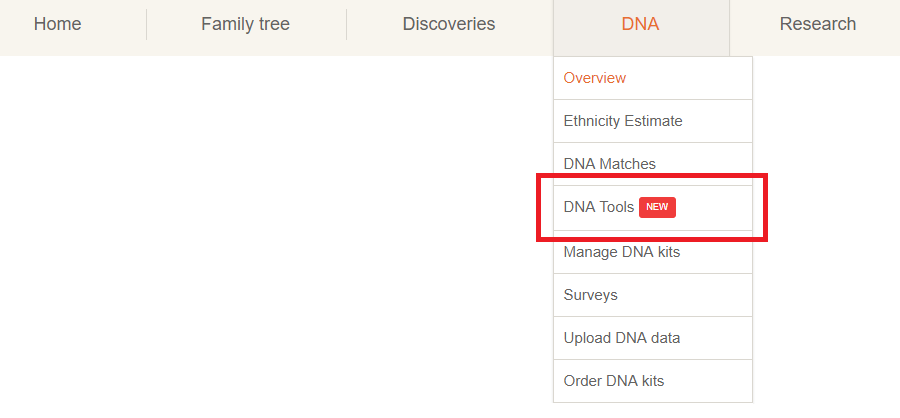This screenshot has width=900, height=418.
Task: Open the Research navigation tab
Action: pos(817,24)
